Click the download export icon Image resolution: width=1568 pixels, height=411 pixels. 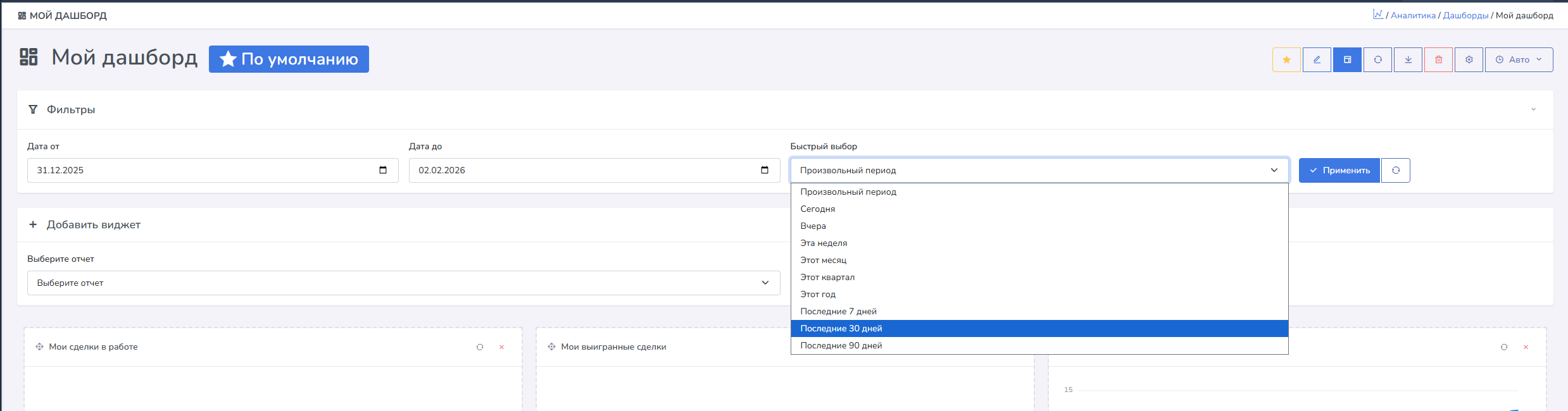1408,59
